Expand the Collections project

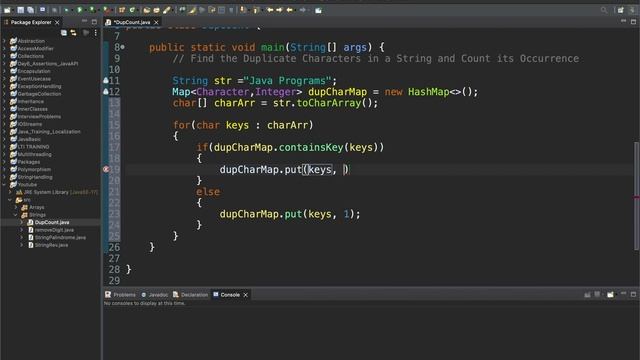coord(4,56)
